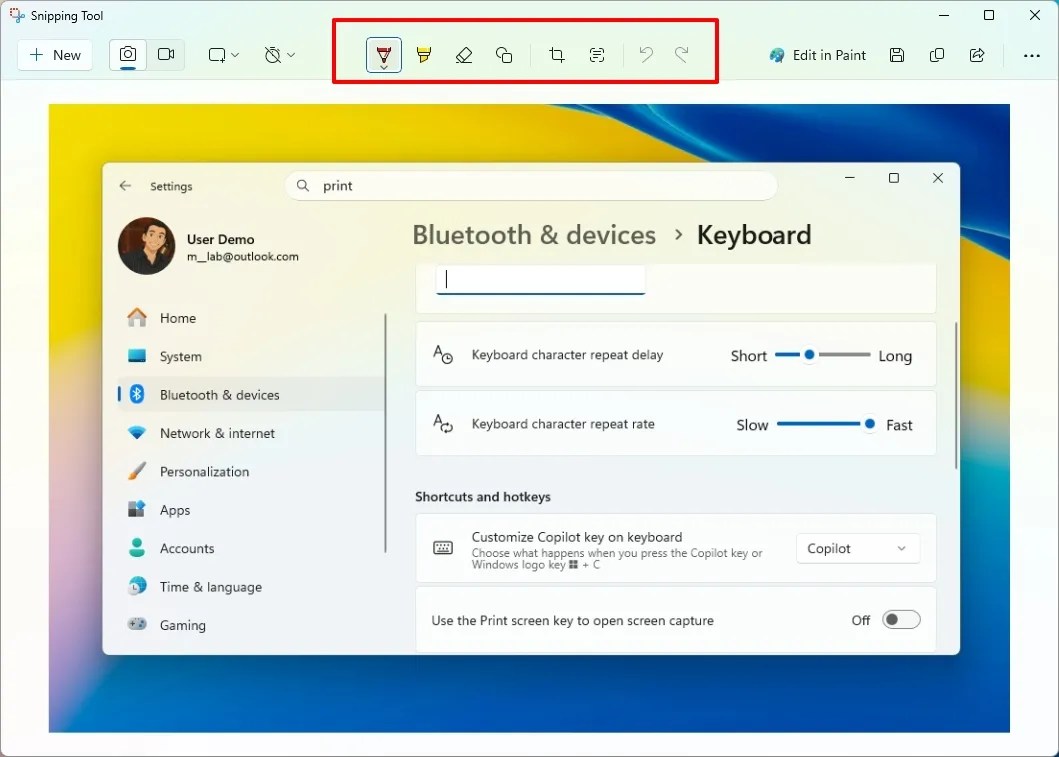The width and height of the screenshot is (1059, 757).
Task: Select the ballpoint pen tool
Action: pyautogui.click(x=384, y=55)
